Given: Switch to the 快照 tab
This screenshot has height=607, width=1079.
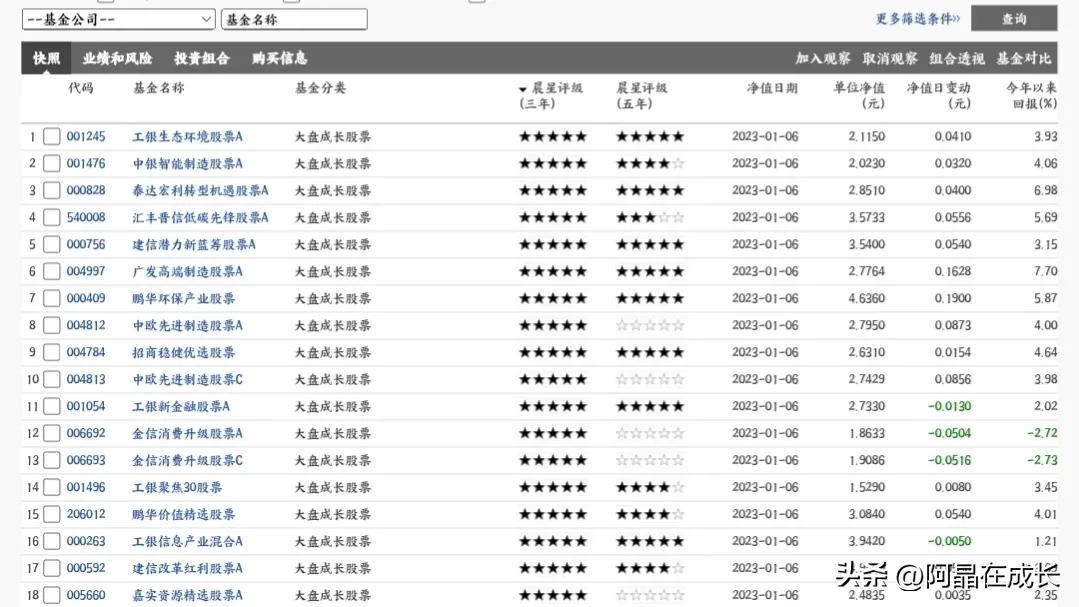Looking at the screenshot, I should (x=46, y=58).
